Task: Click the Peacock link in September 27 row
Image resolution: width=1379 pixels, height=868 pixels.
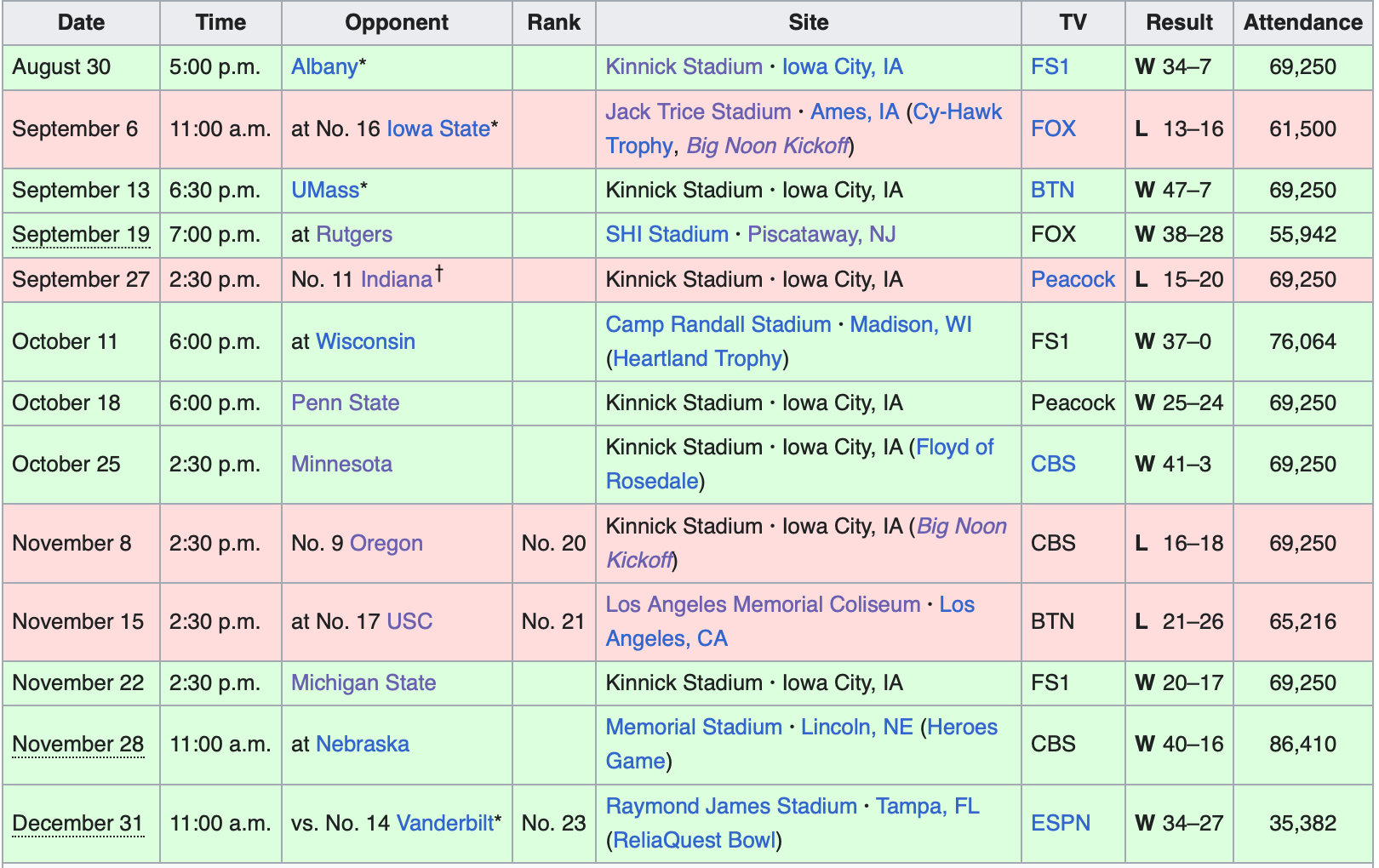Action: coord(1073,280)
